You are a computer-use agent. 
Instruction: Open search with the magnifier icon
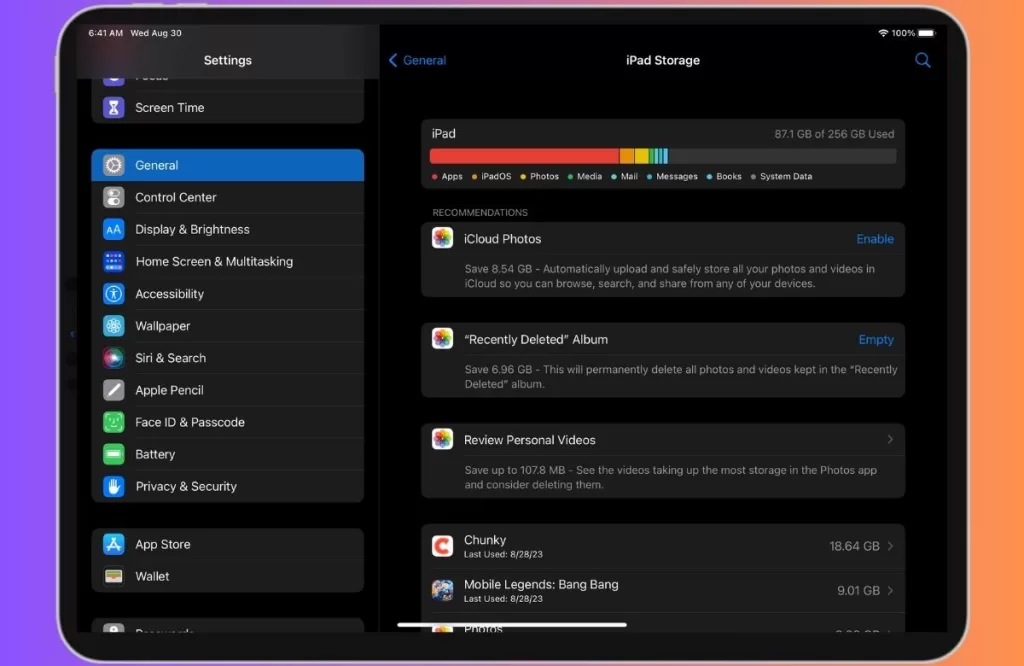tap(922, 60)
